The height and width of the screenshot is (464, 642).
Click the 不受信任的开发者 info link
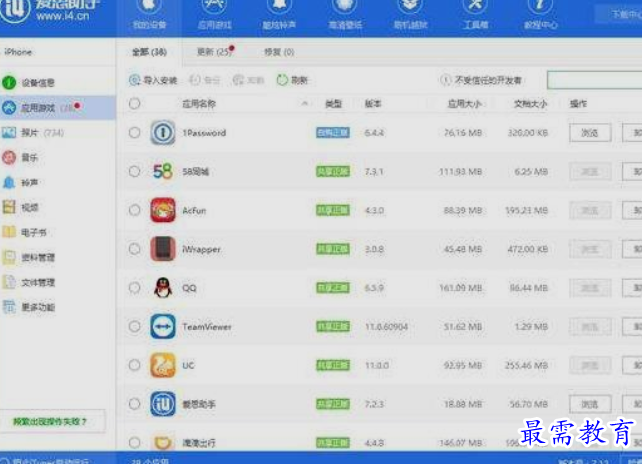point(481,80)
